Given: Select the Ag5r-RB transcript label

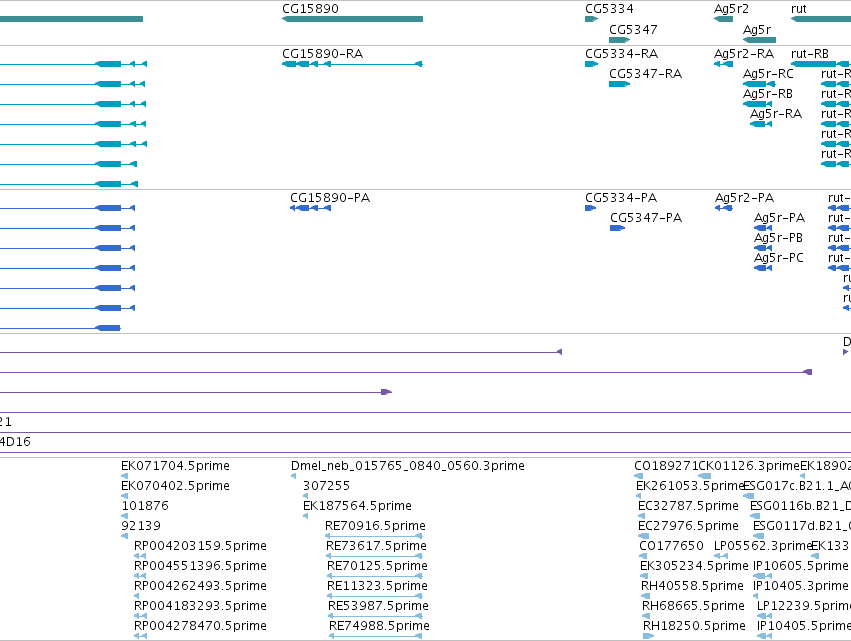Looking at the screenshot, I should tap(767, 94).
